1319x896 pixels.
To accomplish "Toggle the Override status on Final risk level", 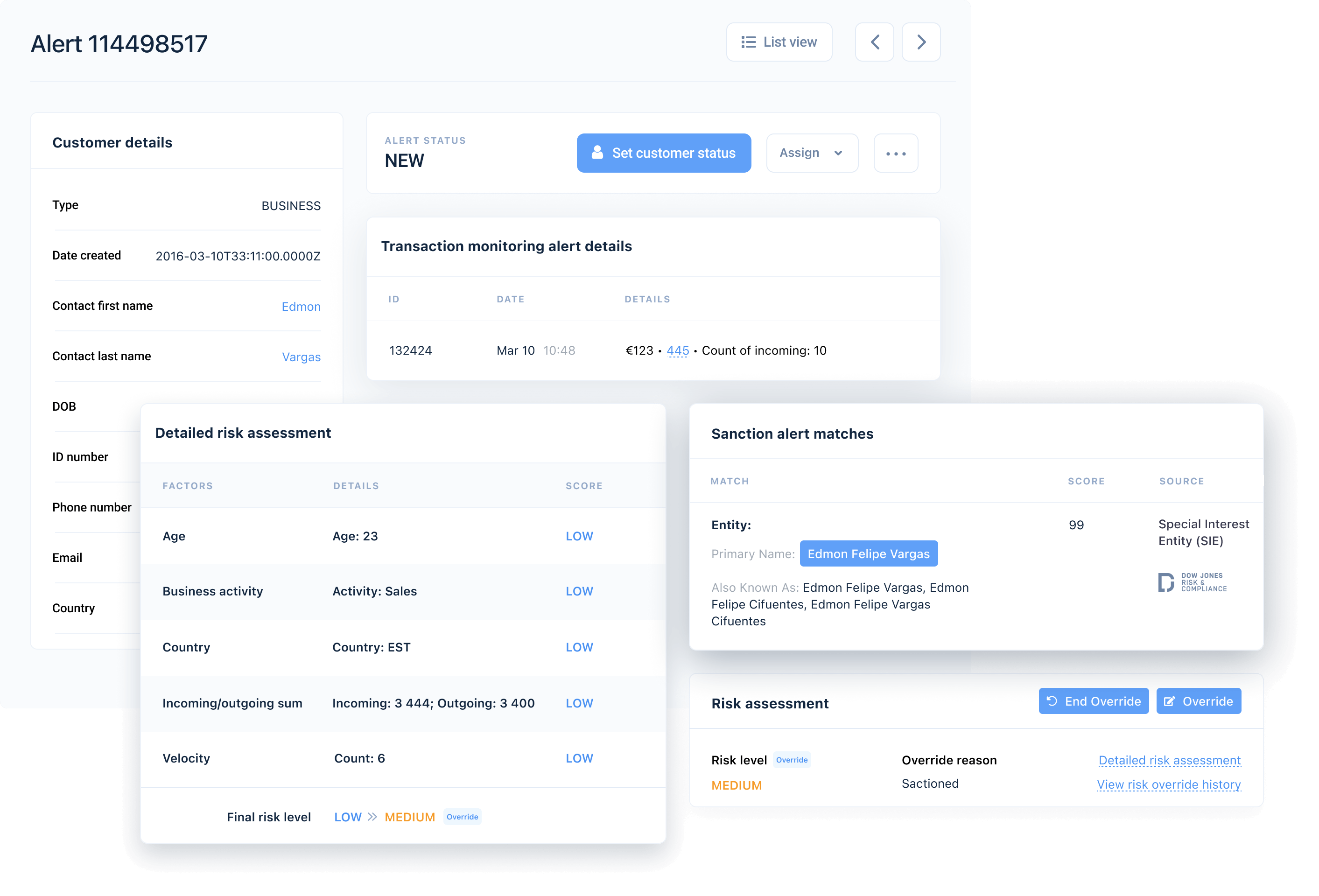I will tap(462, 816).
